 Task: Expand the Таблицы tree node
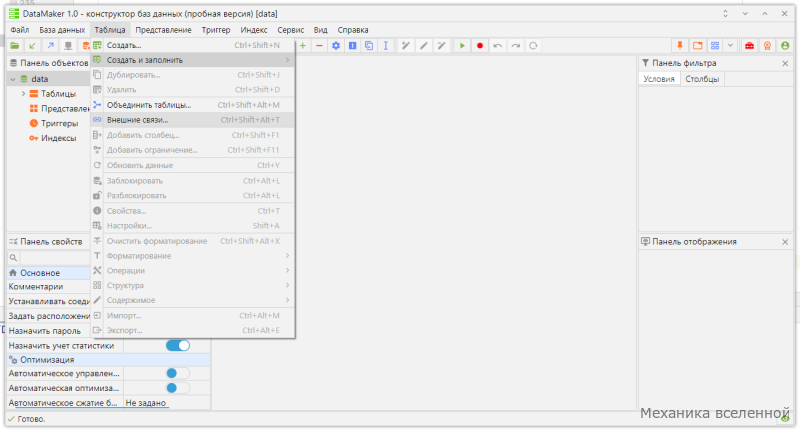23,94
